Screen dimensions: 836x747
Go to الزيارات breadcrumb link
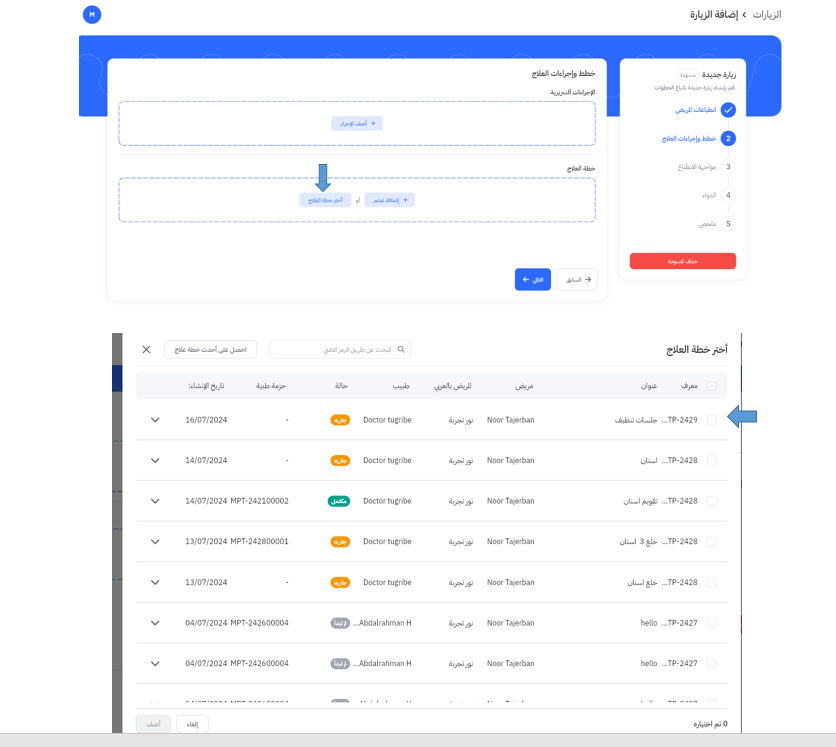click(766, 15)
